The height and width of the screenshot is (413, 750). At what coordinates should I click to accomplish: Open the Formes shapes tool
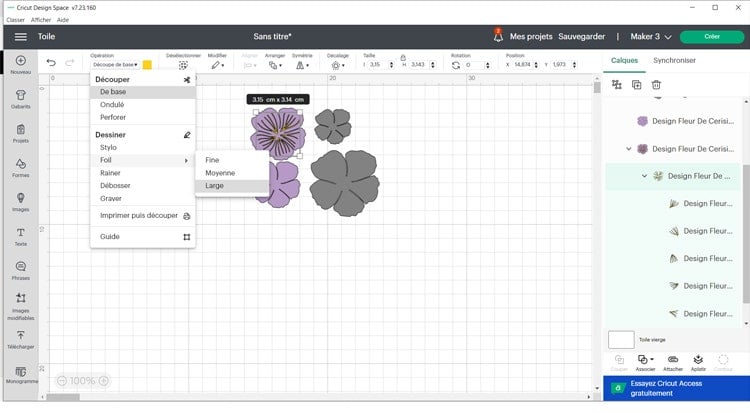click(21, 167)
